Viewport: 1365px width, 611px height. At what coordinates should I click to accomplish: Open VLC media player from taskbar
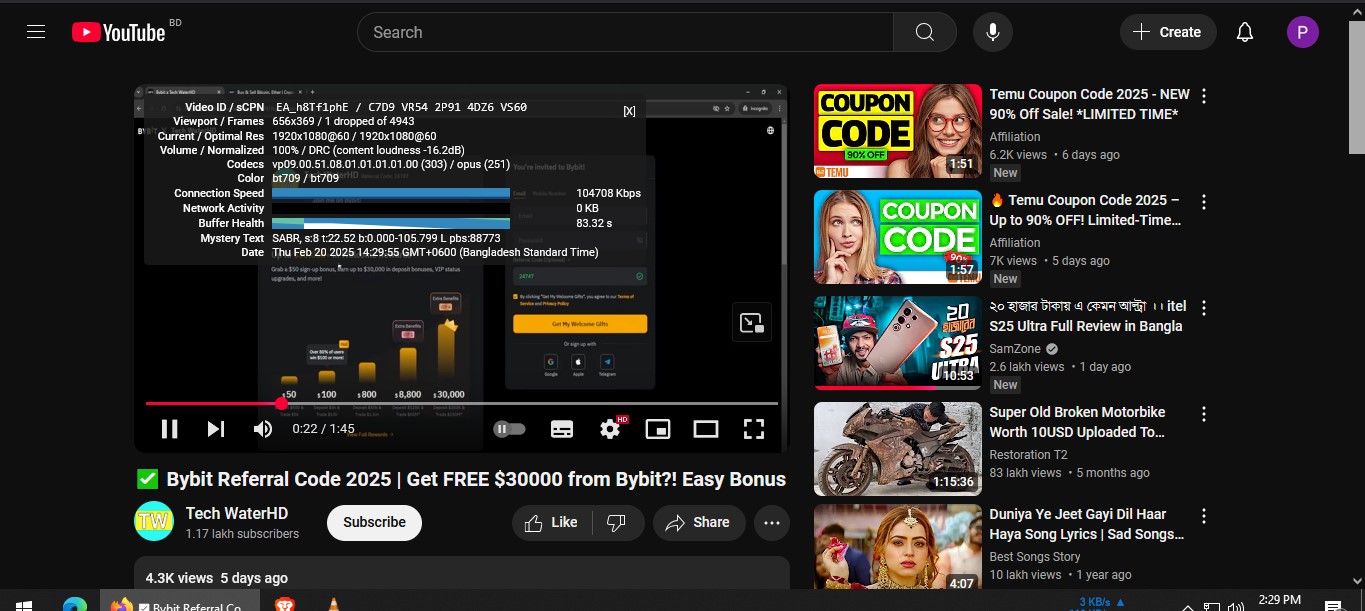[x=334, y=604]
